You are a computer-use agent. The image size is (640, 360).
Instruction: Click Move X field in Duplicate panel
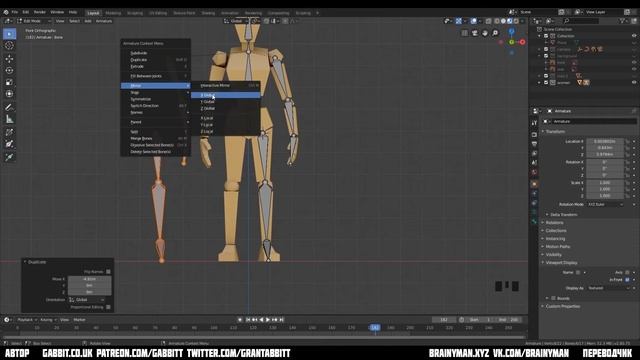point(89,279)
